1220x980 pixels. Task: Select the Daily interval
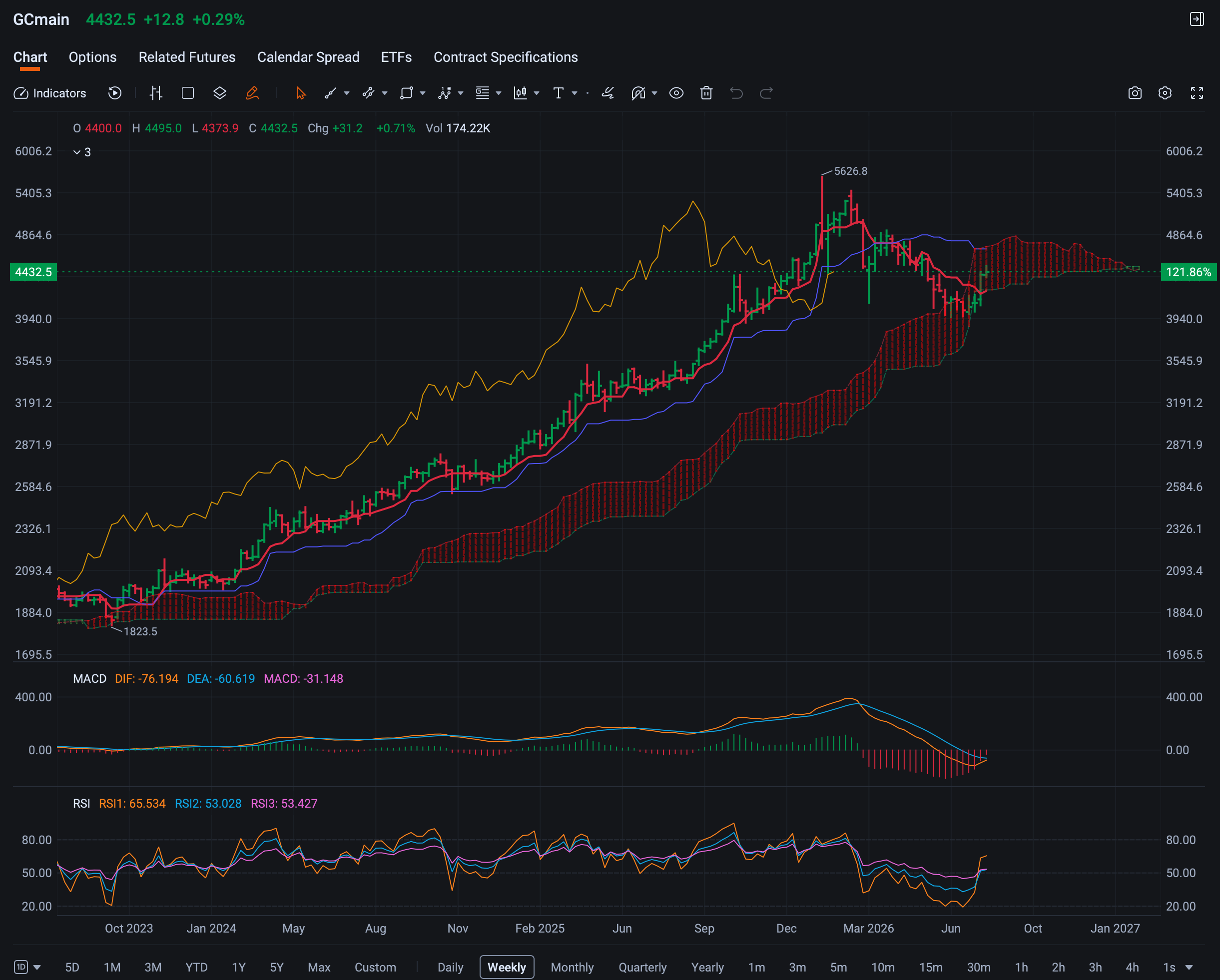point(451,967)
